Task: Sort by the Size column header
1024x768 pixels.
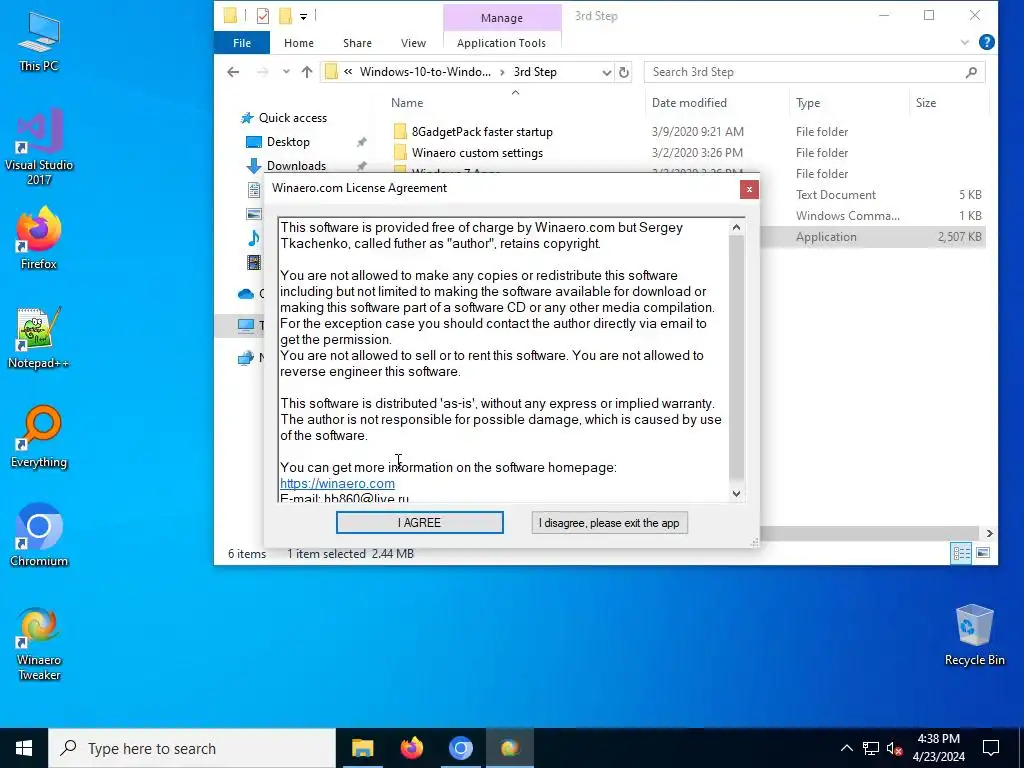Action: (x=925, y=103)
